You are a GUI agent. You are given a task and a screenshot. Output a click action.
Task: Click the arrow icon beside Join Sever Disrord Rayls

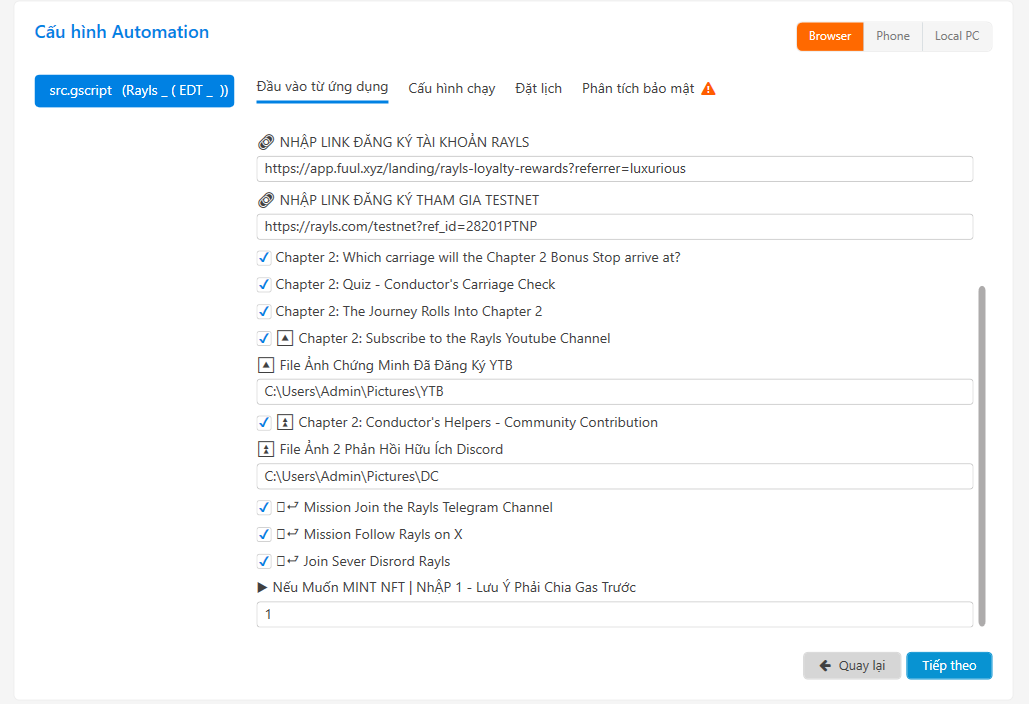point(287,561)
